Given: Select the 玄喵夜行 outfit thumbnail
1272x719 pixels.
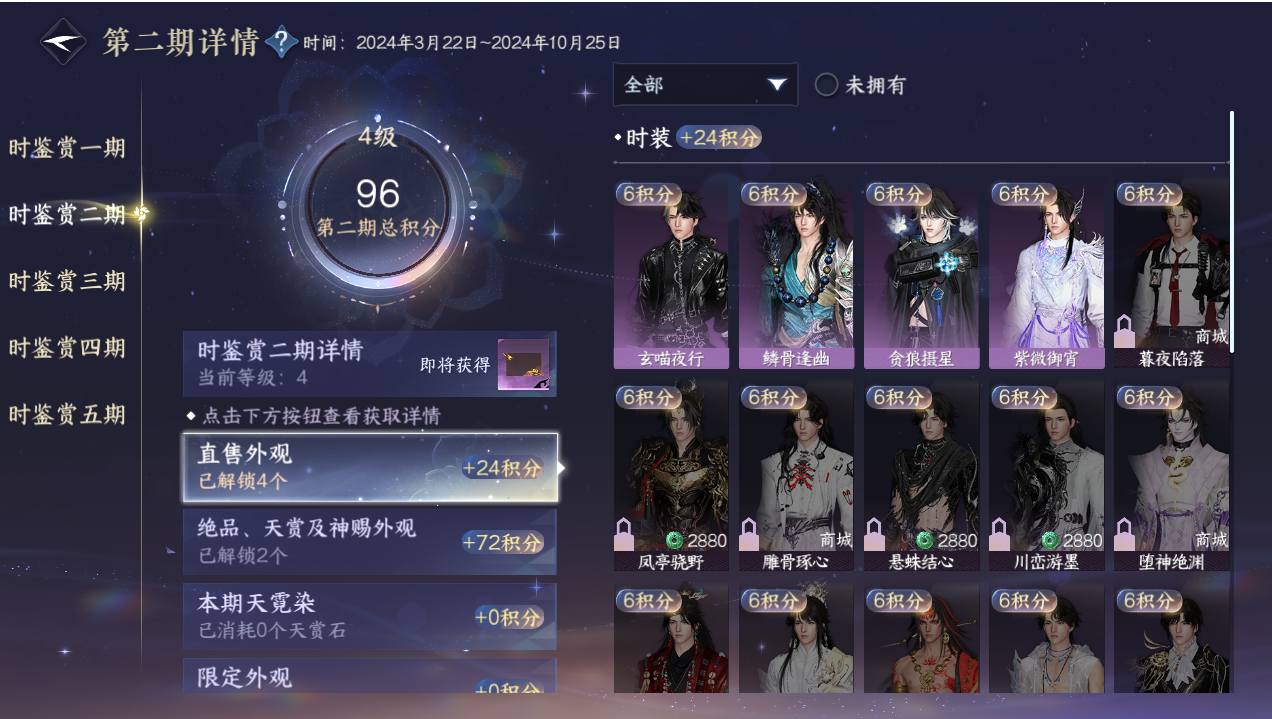Looking at the screenshot, I should pos(671,274).
